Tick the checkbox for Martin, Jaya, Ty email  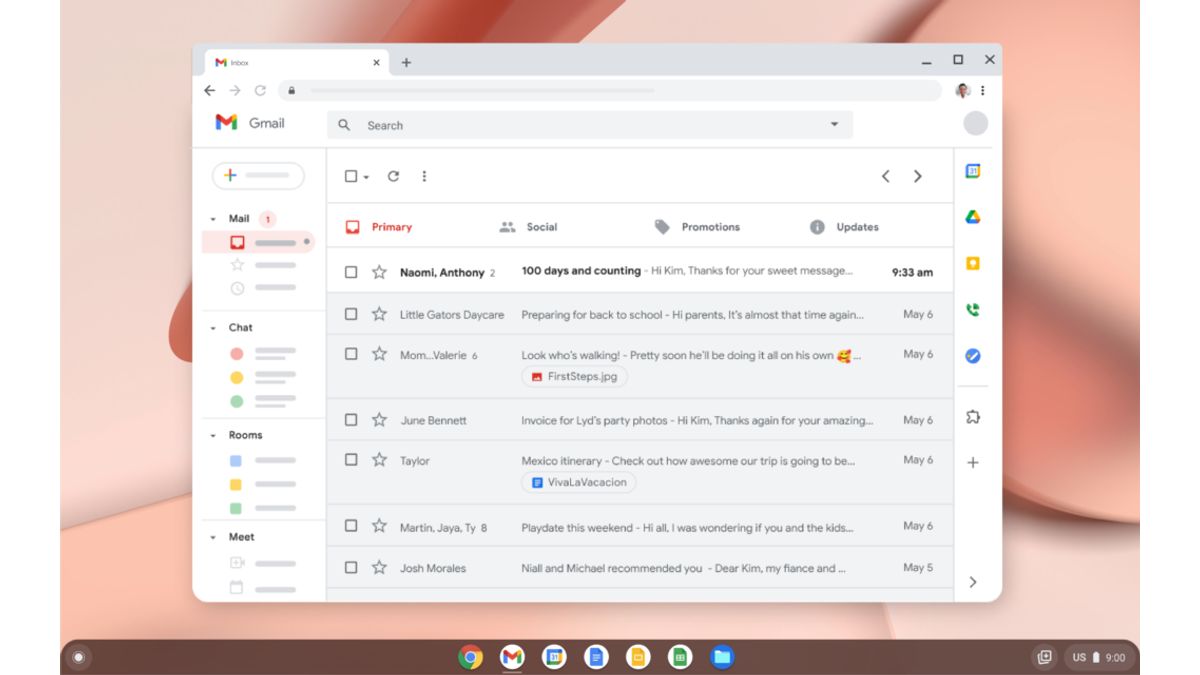(x=351, y=526)
